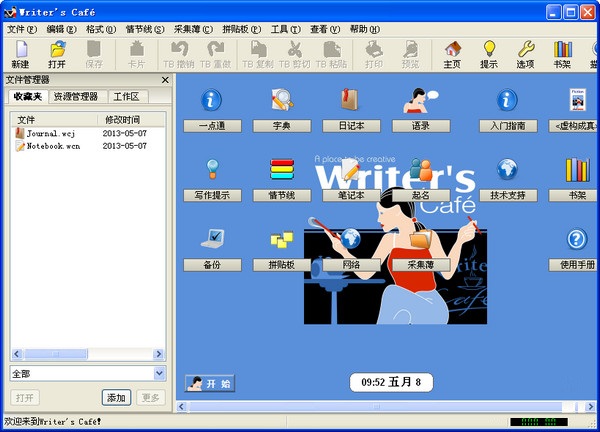Click the 更多 button
The height and width of the screenshot is (432, 600).
click(x=151, y=398)
